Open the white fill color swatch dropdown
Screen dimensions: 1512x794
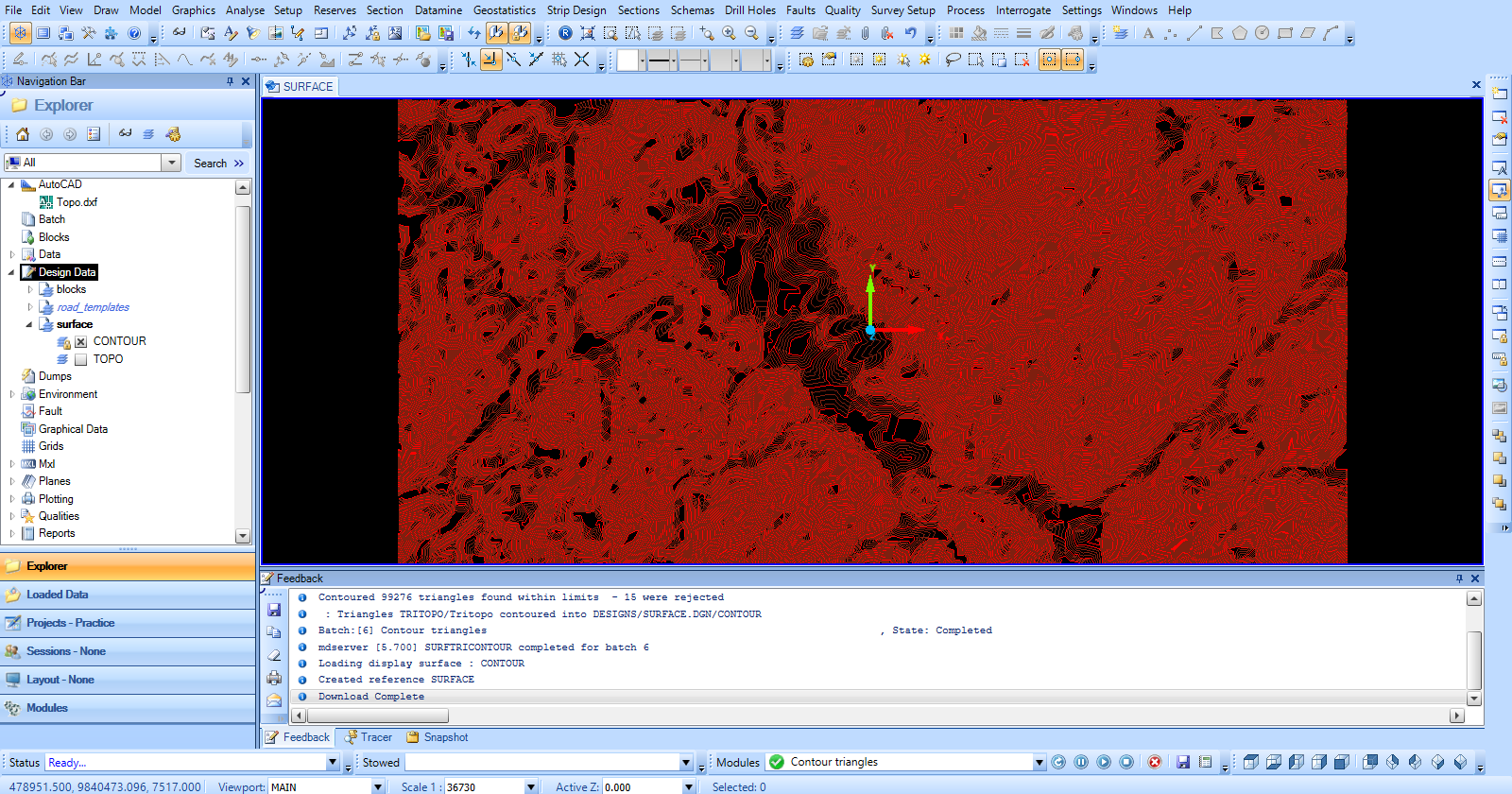[x=643, y=60]
